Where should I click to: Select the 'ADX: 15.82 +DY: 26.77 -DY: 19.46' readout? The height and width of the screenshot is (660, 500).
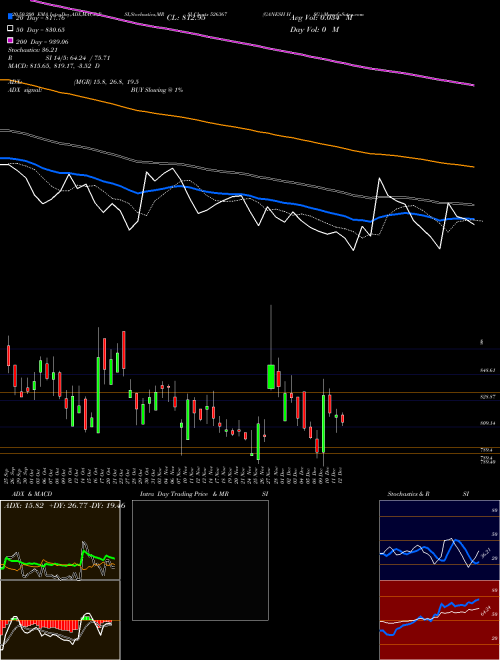coord(64,505)
